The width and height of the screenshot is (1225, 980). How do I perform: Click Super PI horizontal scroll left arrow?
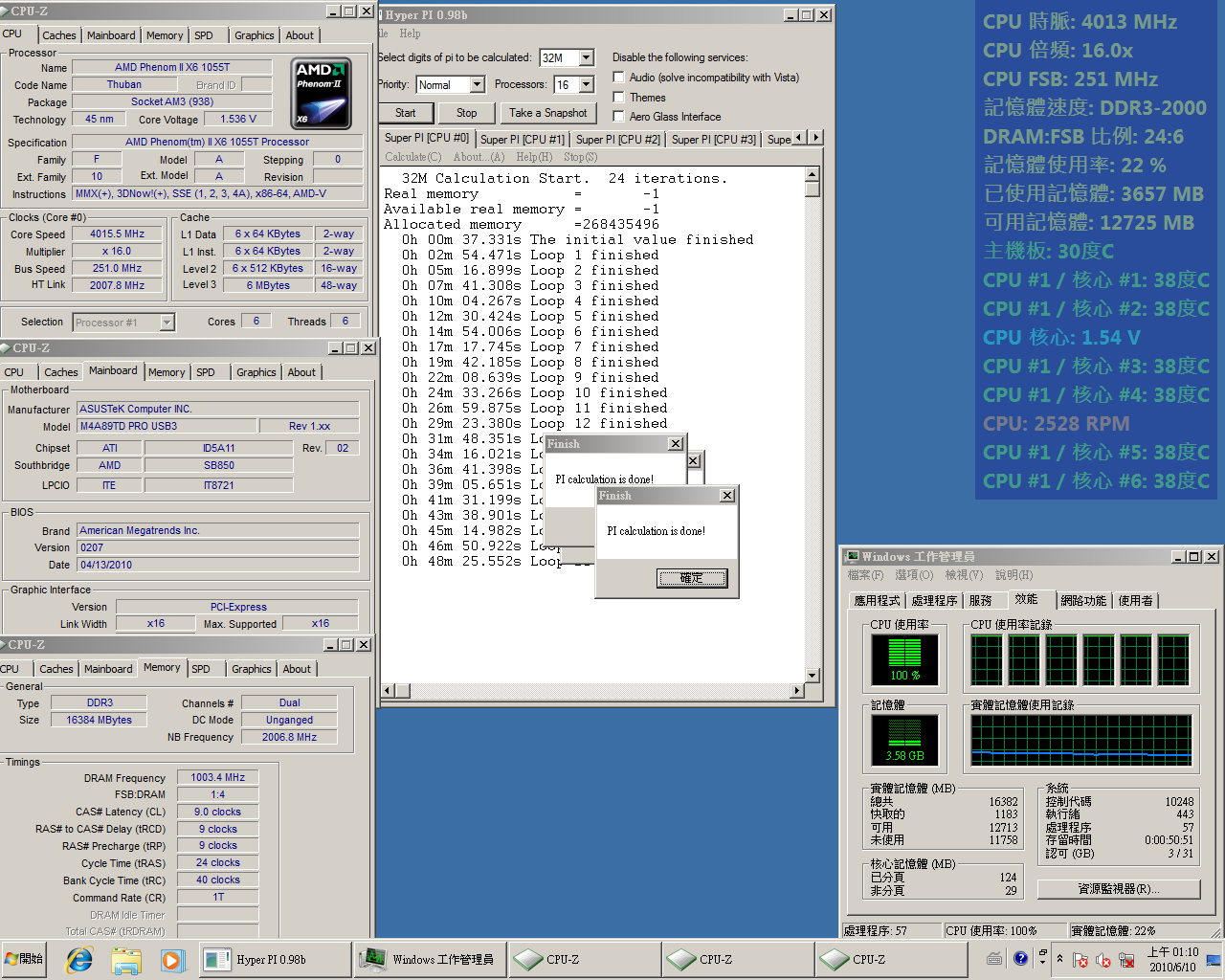(x=388, y=690)
